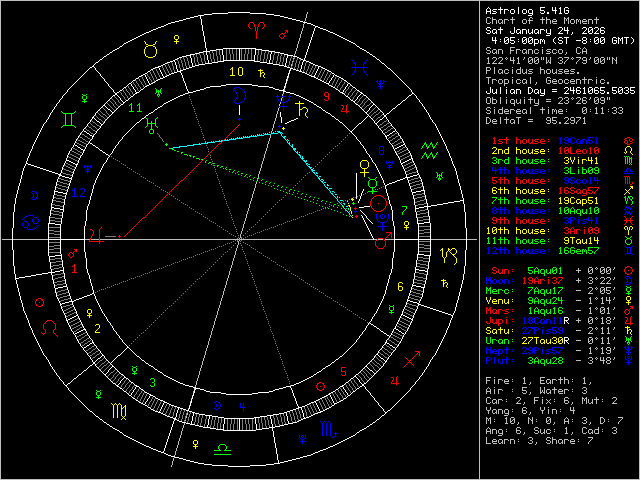Click the 'Astrolog 5.41G' title text

[527, 11]
